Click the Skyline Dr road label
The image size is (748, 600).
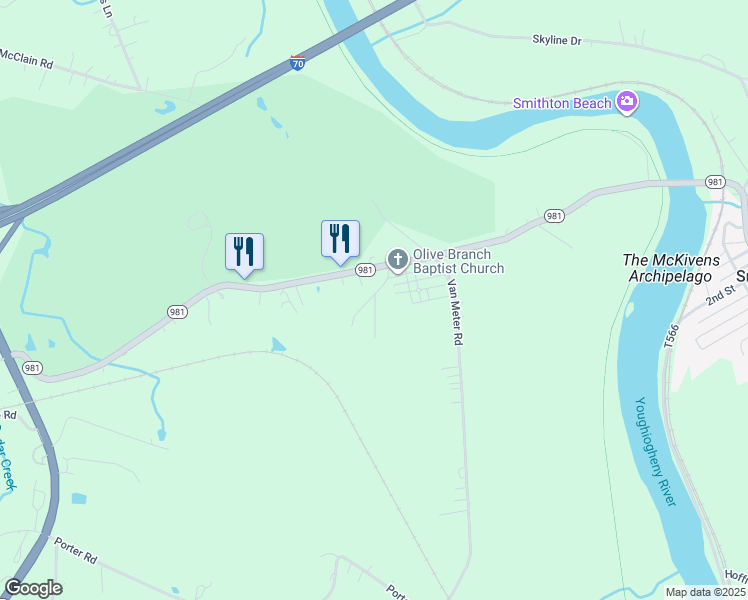pyautogui.click(x=557, y=40)
